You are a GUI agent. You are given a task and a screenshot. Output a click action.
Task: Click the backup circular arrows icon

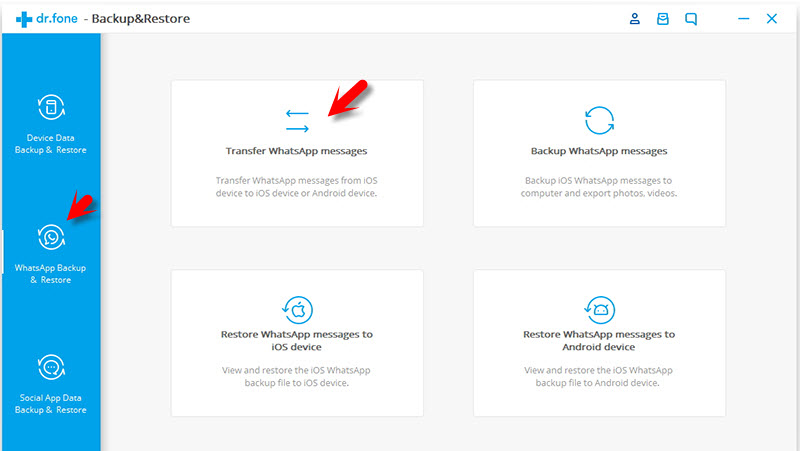[599, 120]
